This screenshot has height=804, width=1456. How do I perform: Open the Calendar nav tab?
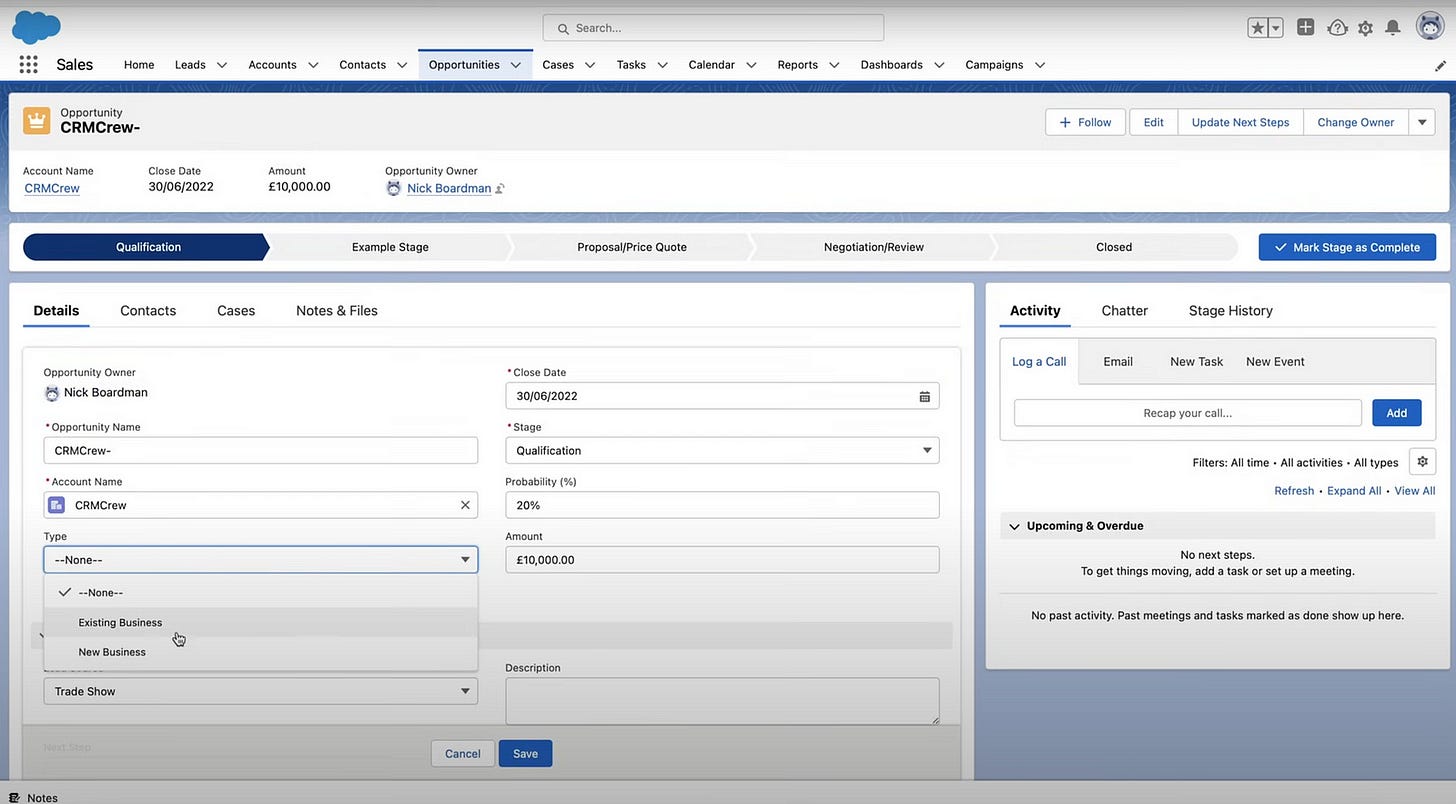point(712,65)
